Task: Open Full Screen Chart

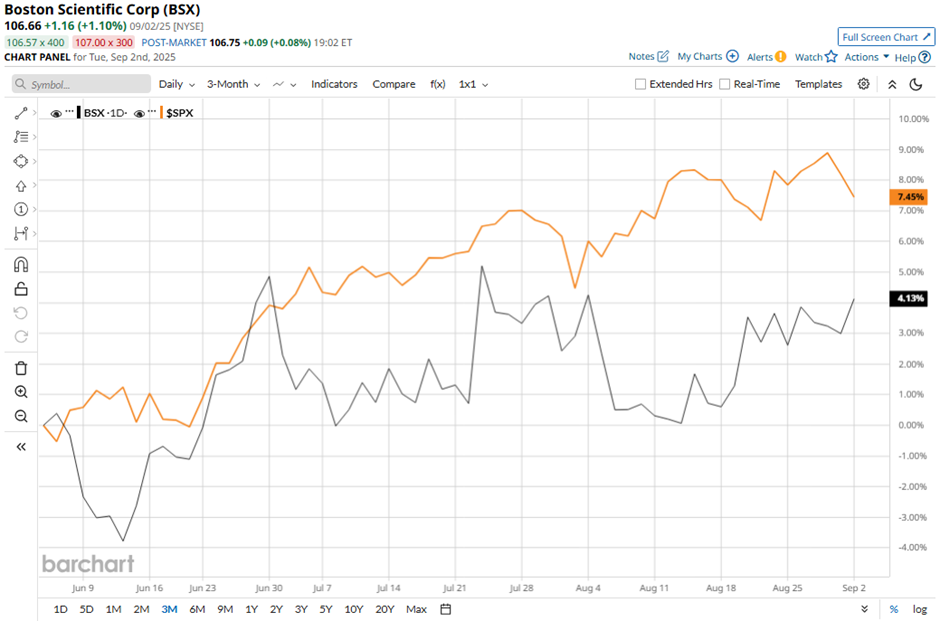Action: [x=886, y=37]
